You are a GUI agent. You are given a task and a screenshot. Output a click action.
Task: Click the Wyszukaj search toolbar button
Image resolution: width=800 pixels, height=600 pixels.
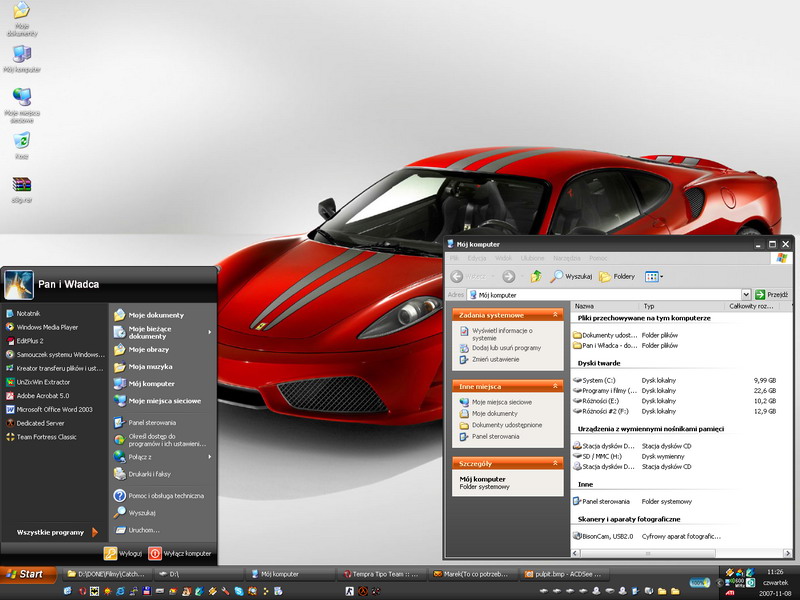click(x=572, y=276)
